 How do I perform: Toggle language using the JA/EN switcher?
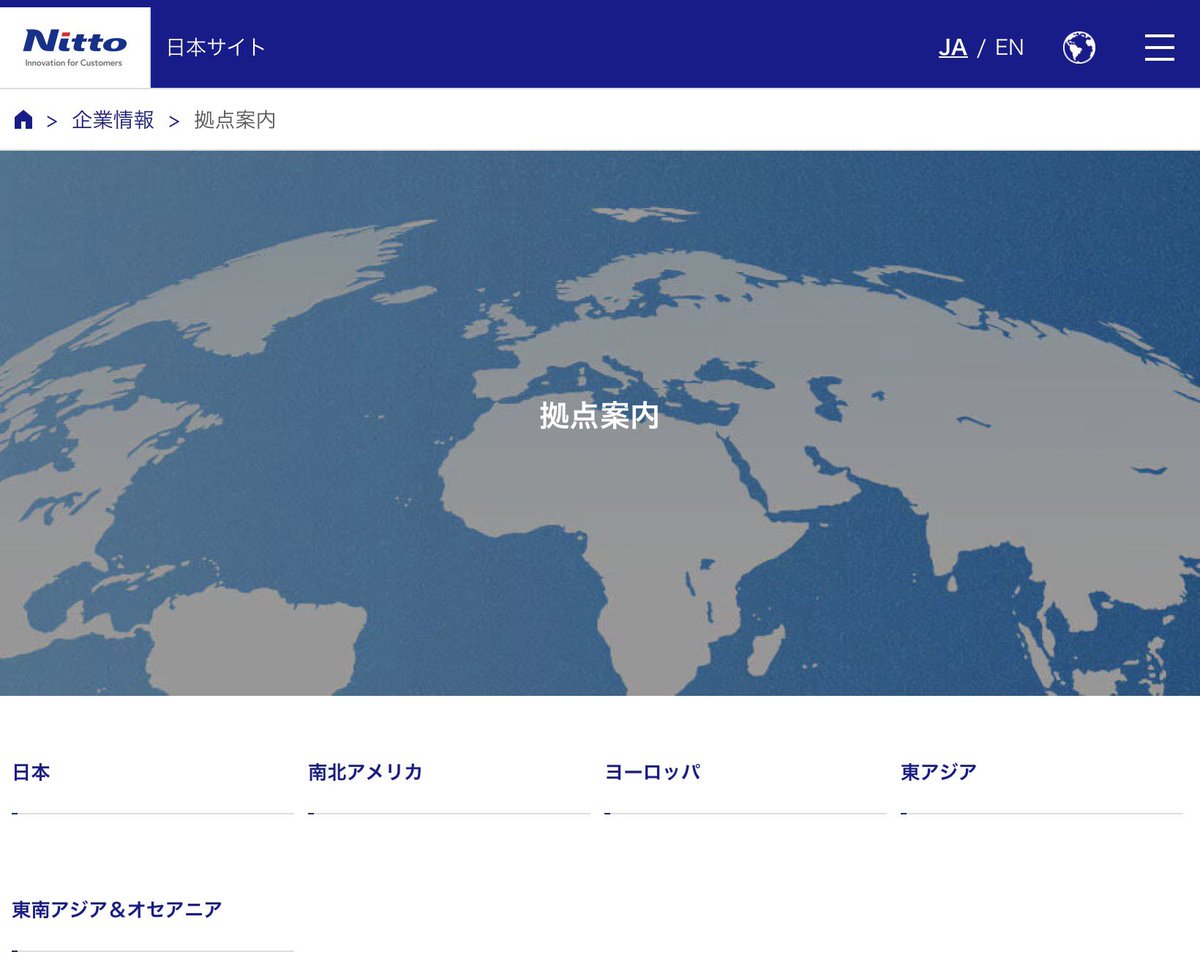[981, 47]
